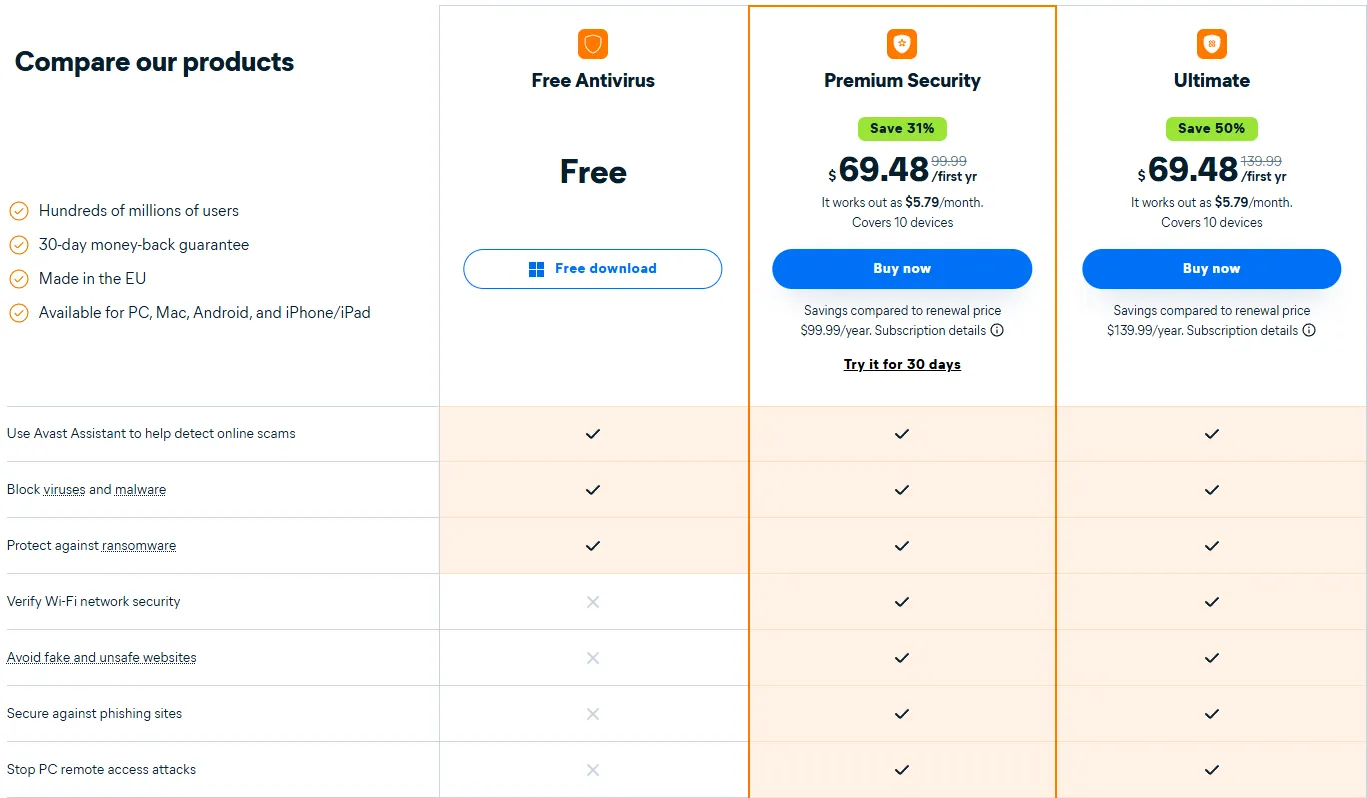The image size is (1367, 798).
Task: Click the green check icon beside 30-day money-back guarantee
Action: point(18,244)
